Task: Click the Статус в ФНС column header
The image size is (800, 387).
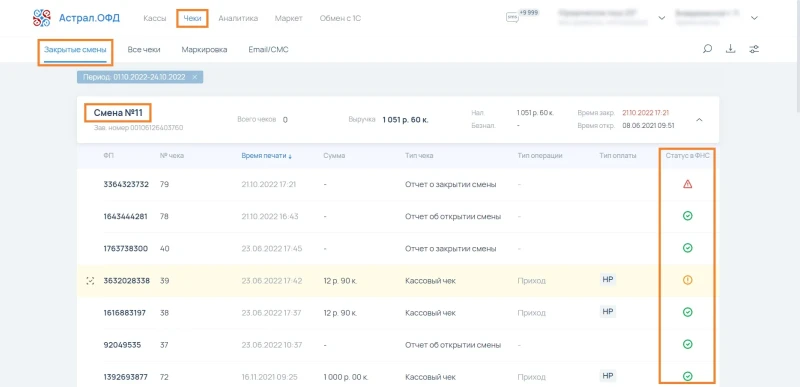Action: coord(687,156)
